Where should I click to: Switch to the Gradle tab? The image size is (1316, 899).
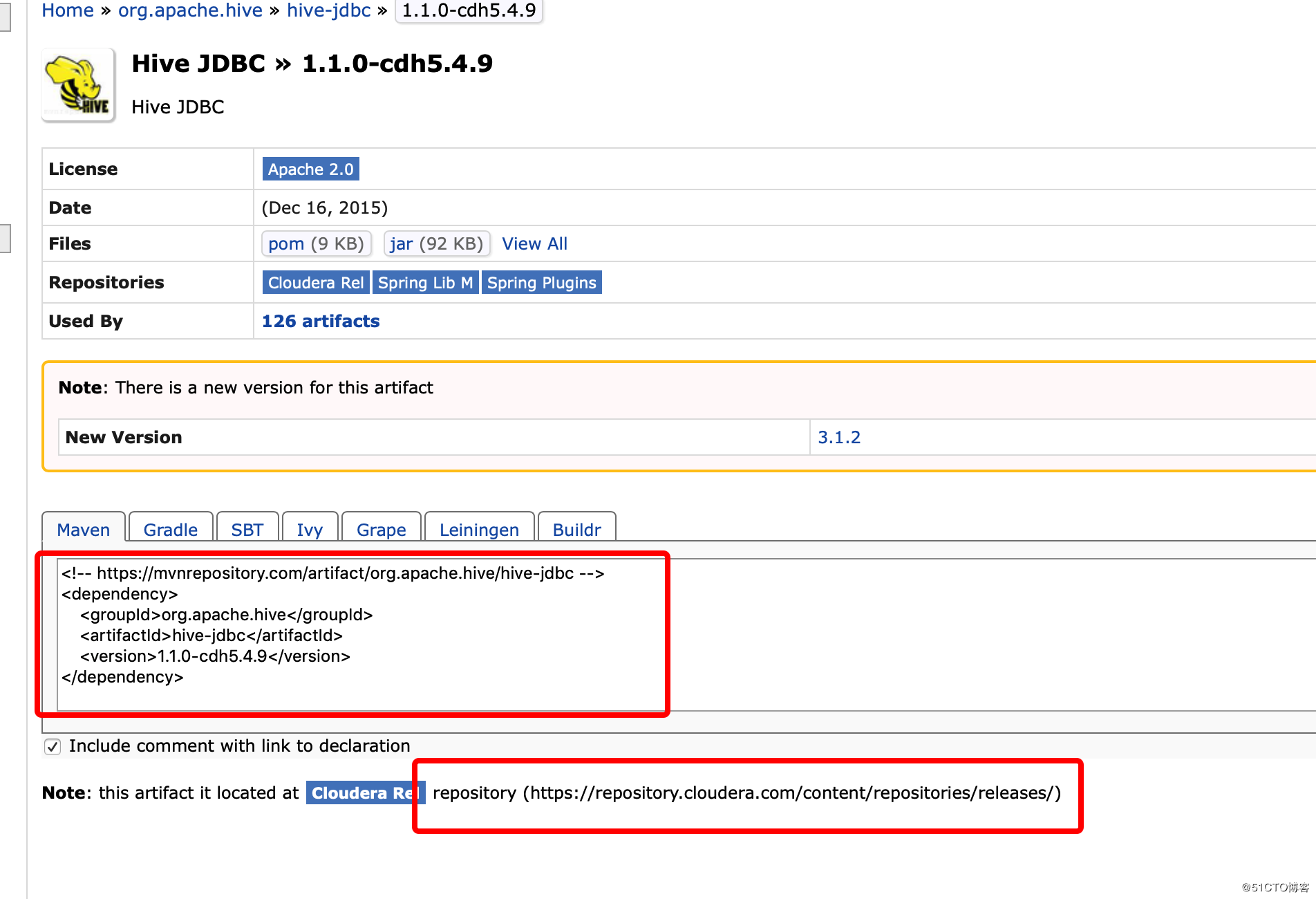[171, 529]
